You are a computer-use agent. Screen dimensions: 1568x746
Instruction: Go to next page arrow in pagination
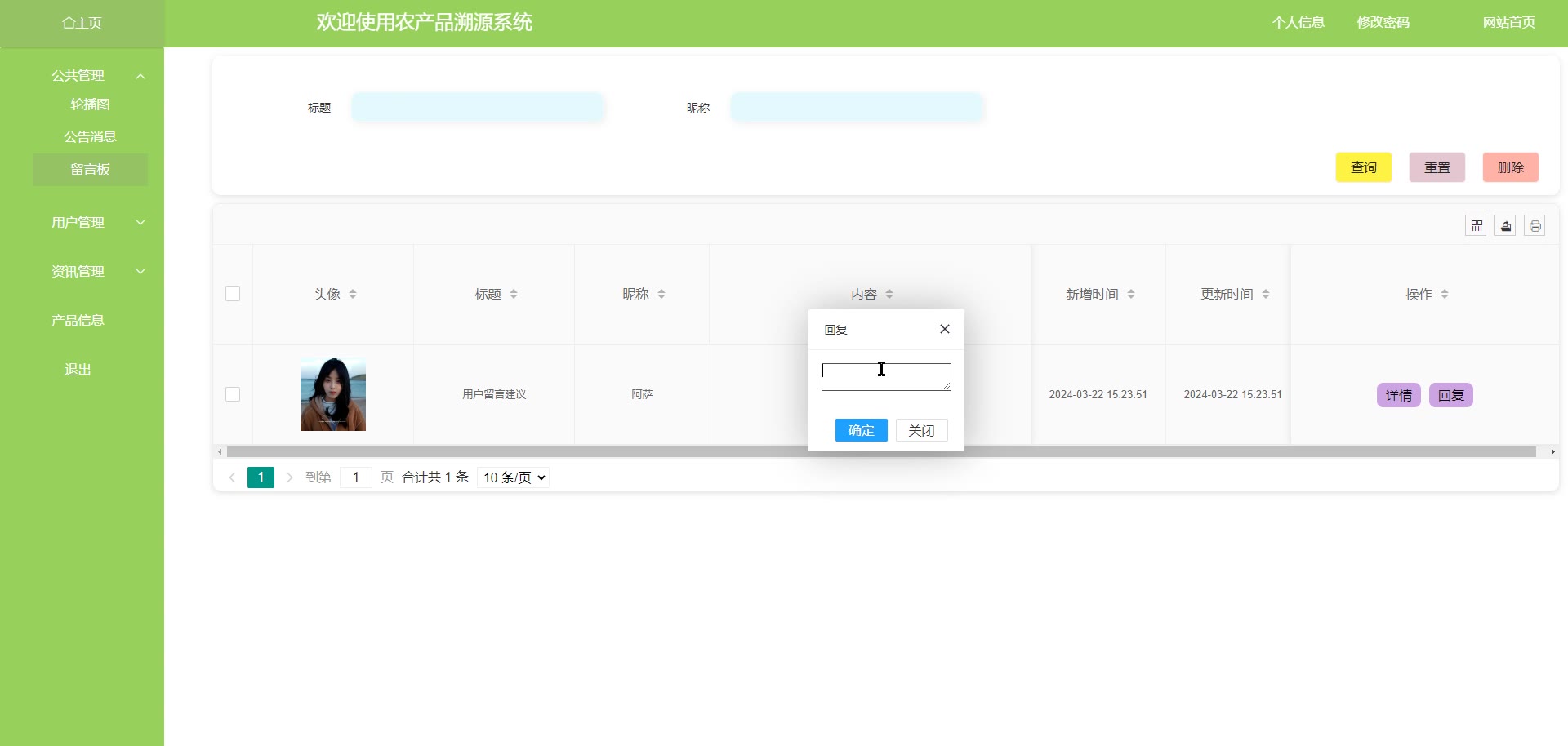tap(289, 477)
